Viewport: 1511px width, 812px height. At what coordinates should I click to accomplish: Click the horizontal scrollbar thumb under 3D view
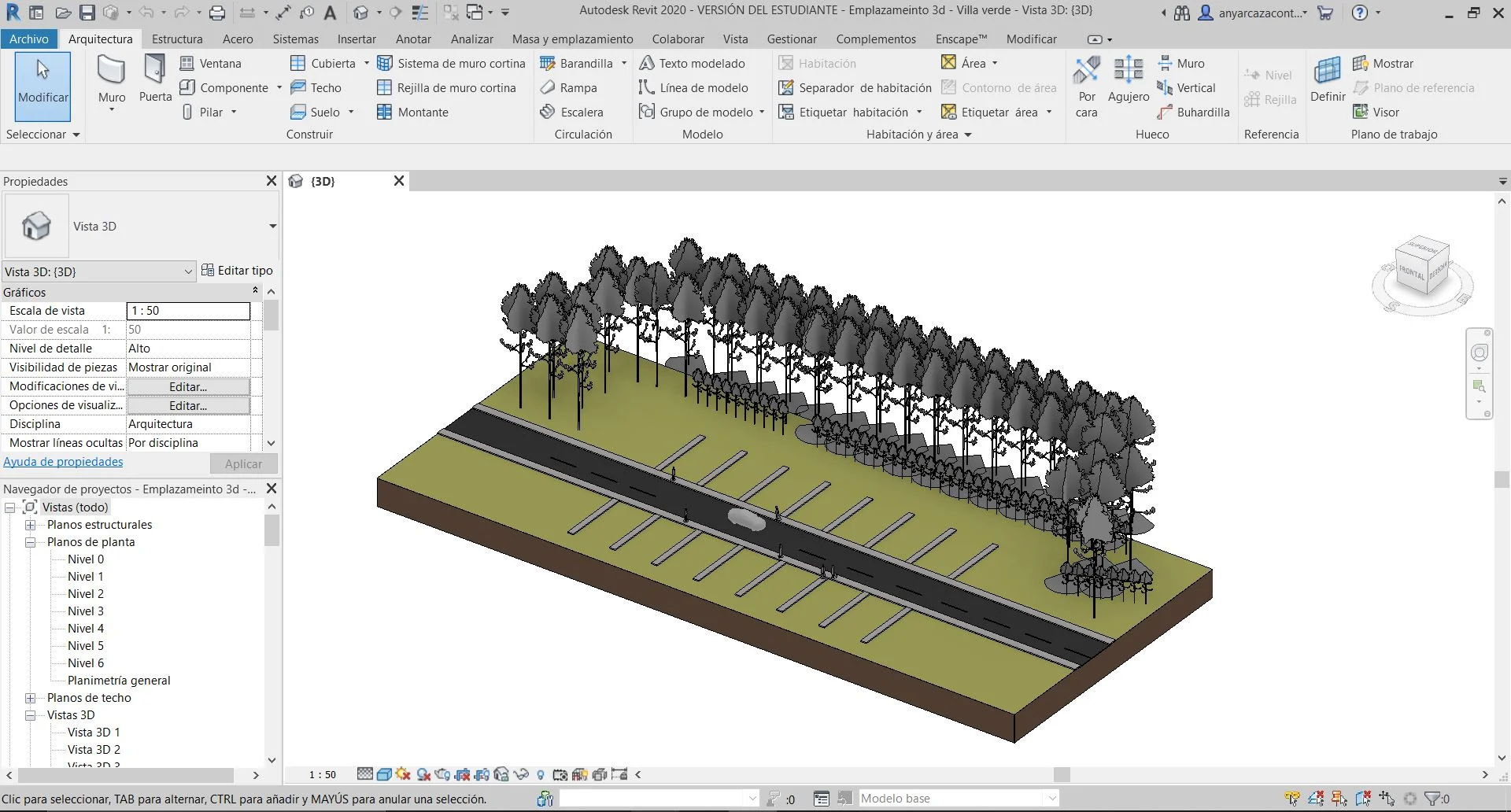pos(1061,774)
